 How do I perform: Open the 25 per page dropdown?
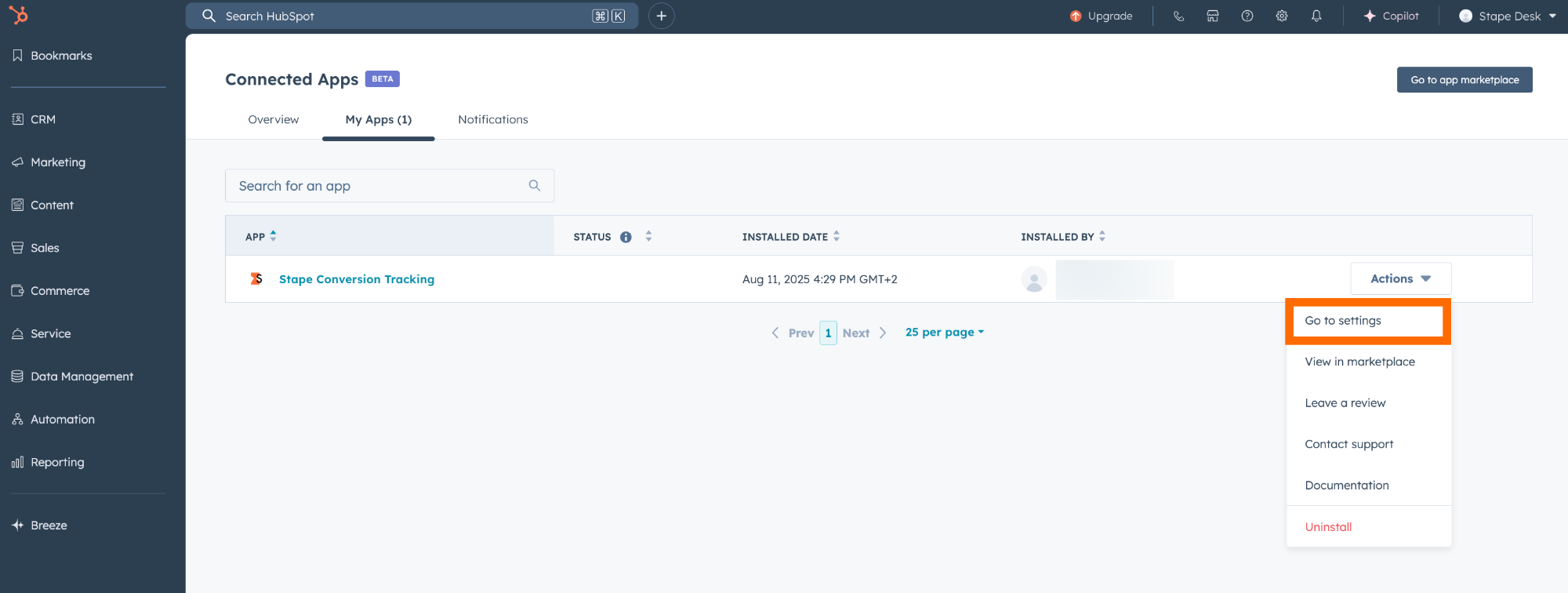tap(945, 333)
